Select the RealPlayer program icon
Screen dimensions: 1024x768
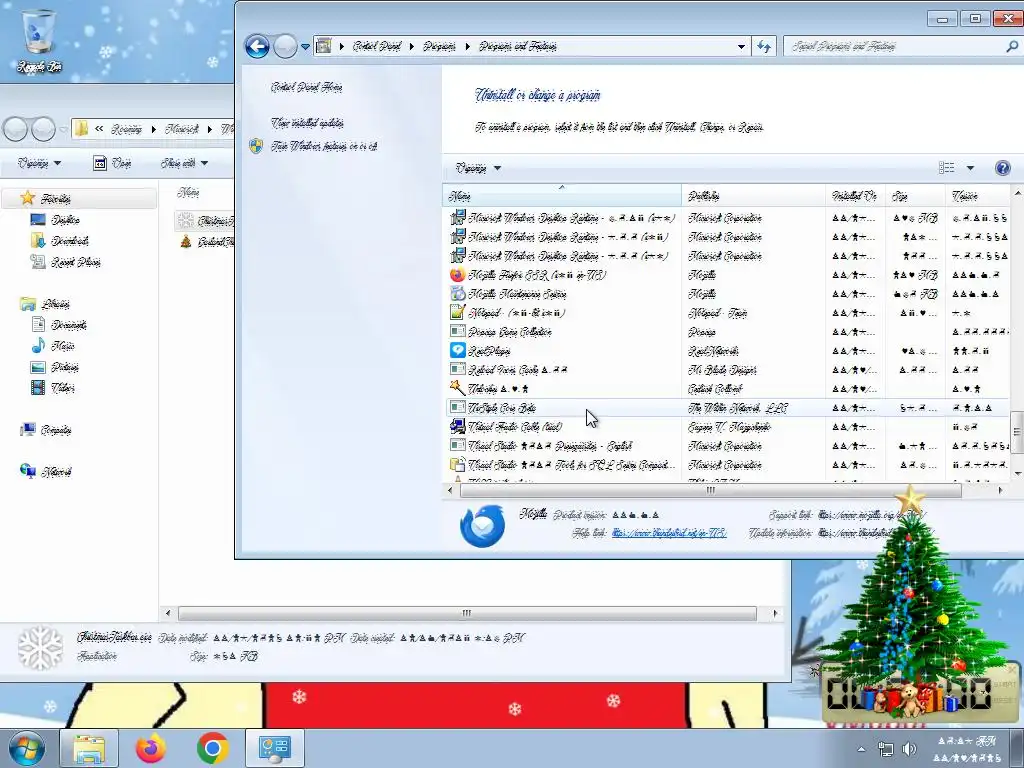pos(458,351)
